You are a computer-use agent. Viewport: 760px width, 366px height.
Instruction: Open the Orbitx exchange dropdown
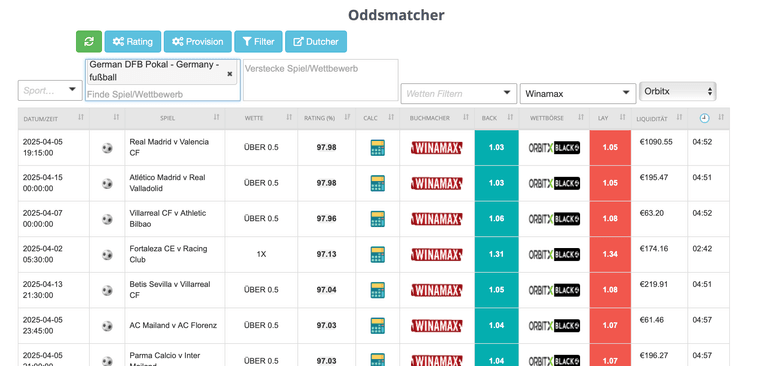(678, 91)
